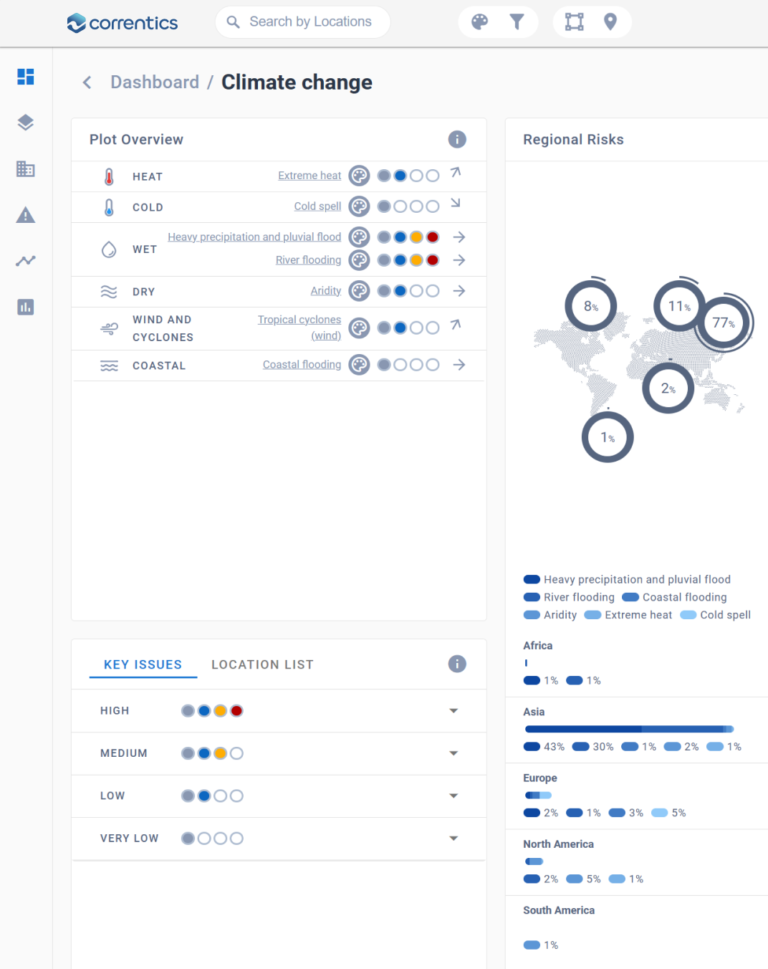Expand the VERY LOW key issues row
The width and height of the screenshot is (768, 969).
pyautogui.click(x=453, y=839)
